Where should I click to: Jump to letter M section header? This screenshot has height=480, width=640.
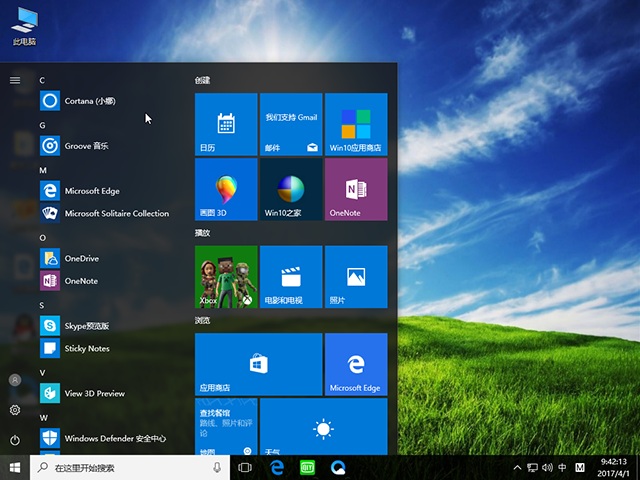[x=43, y=170]
